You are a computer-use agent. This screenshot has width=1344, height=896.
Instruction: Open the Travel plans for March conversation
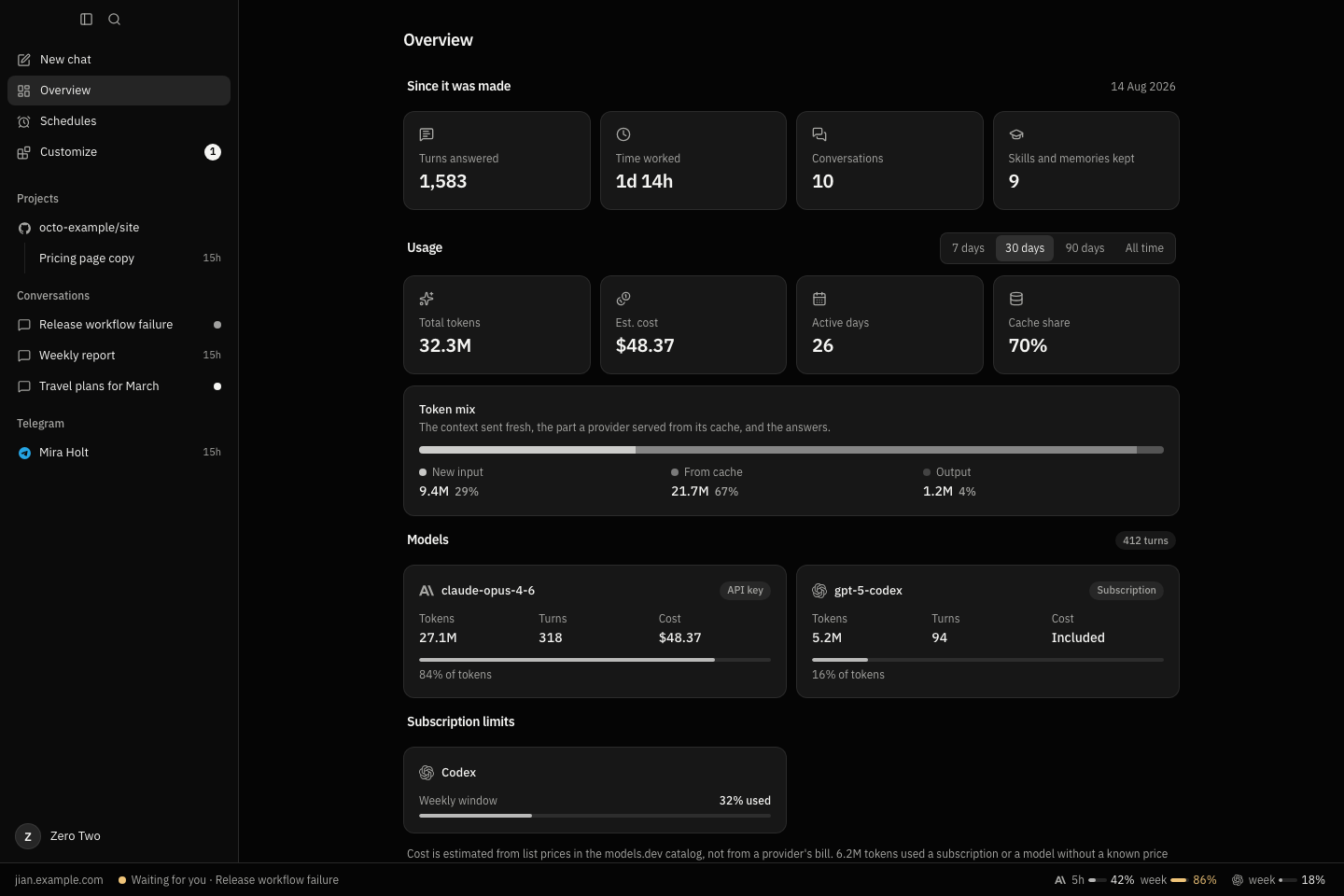pyautogui.click(x=119, y=386)
